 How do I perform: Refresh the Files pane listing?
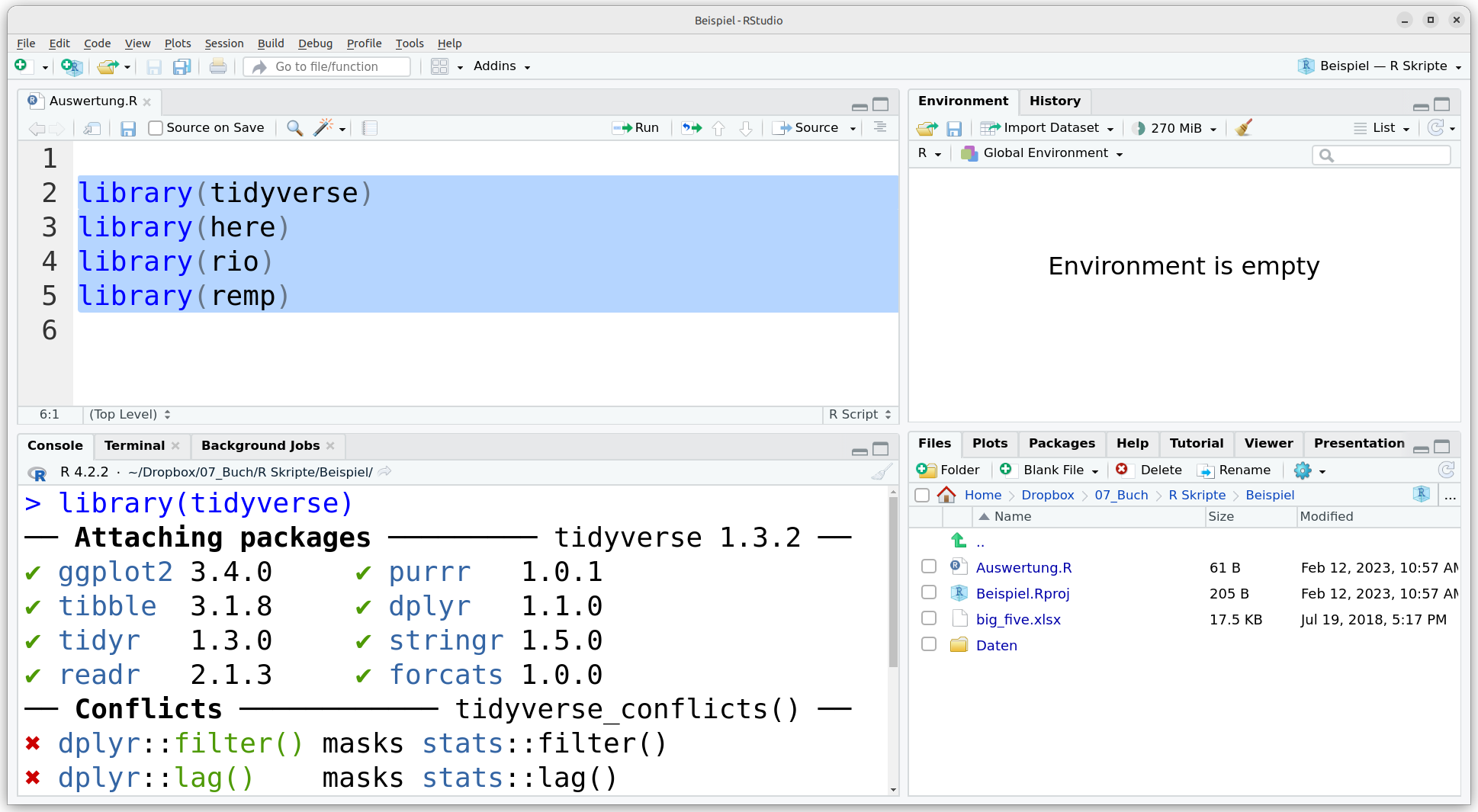1446,470
